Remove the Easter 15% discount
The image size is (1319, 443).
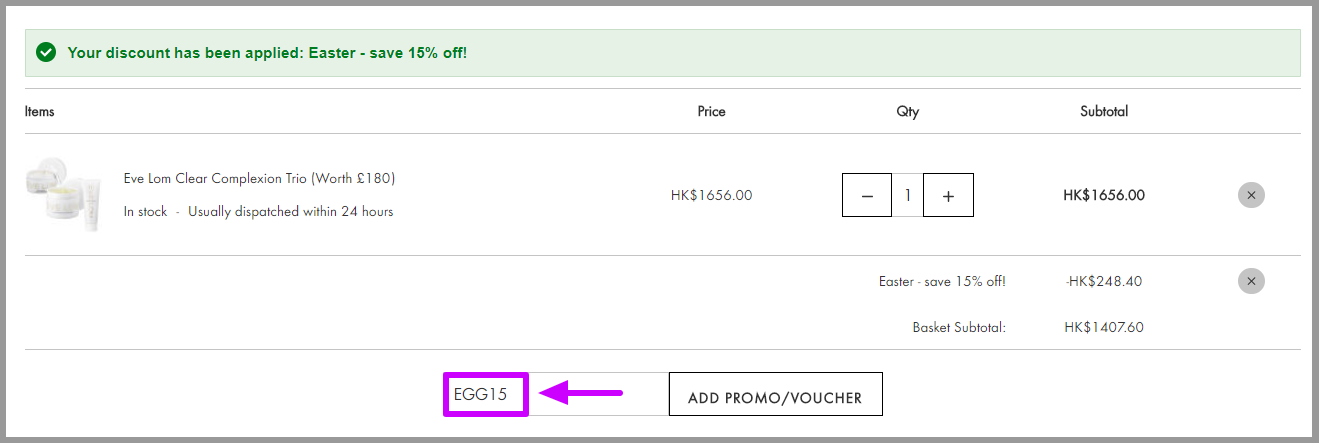click(x=1251, y=281)
